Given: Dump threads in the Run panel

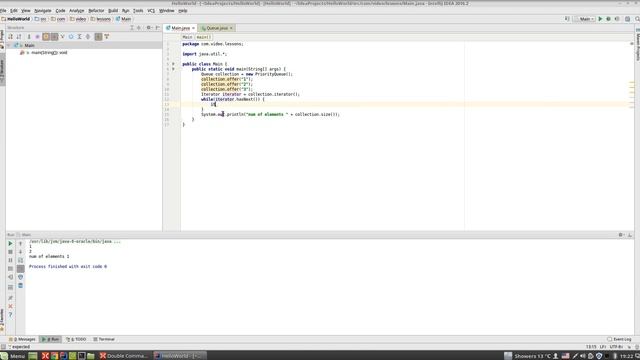Looking at the screenshot, I should coord(10,269).
